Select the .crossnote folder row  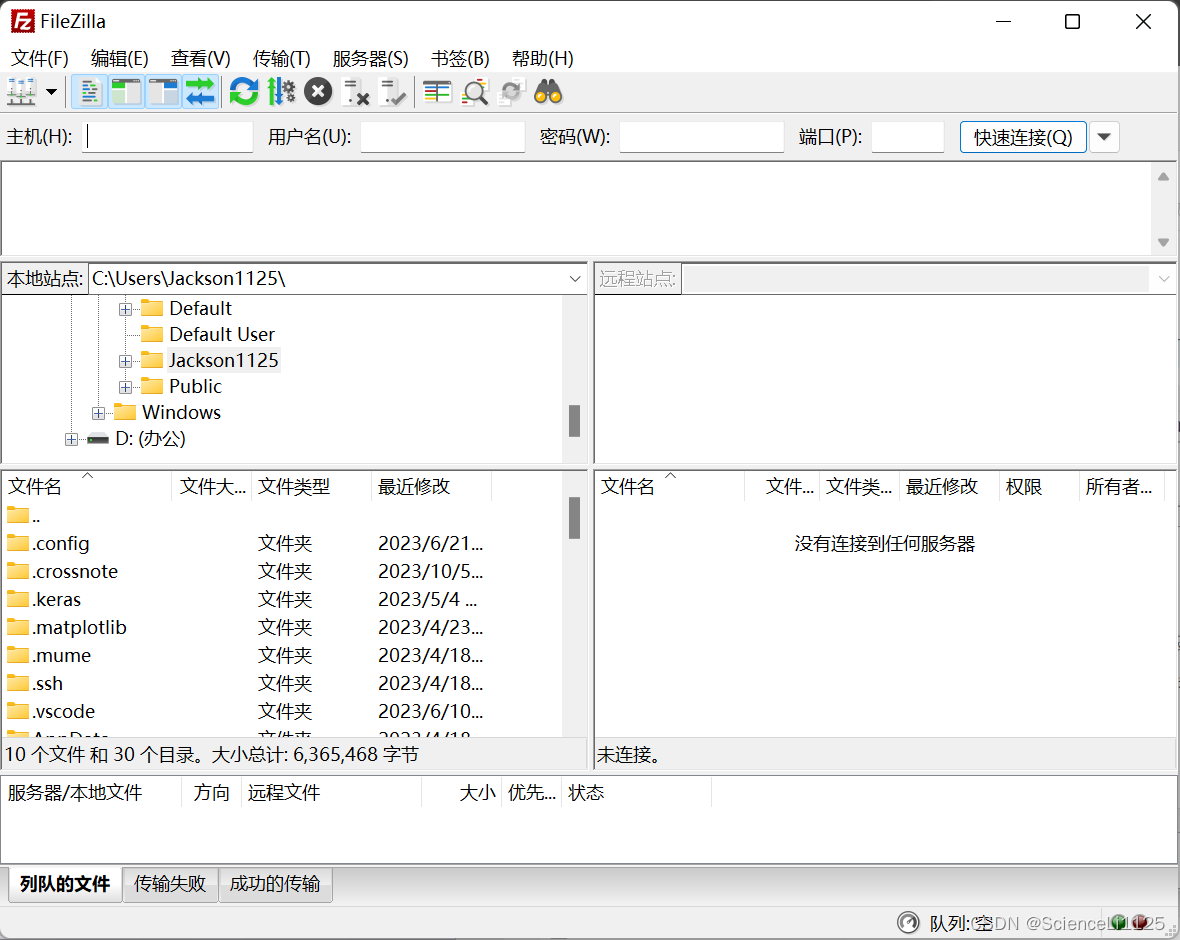(282, 571)
